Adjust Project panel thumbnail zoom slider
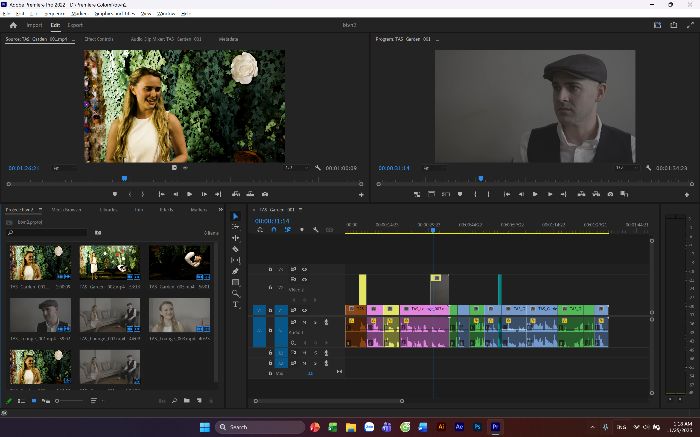 [70, 401]
